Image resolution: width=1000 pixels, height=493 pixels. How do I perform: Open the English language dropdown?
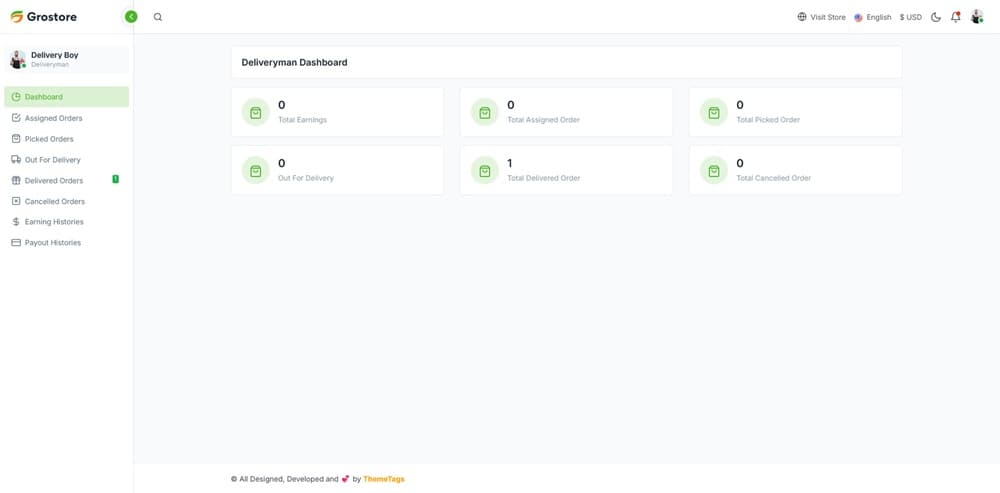[x=873, y=17]
